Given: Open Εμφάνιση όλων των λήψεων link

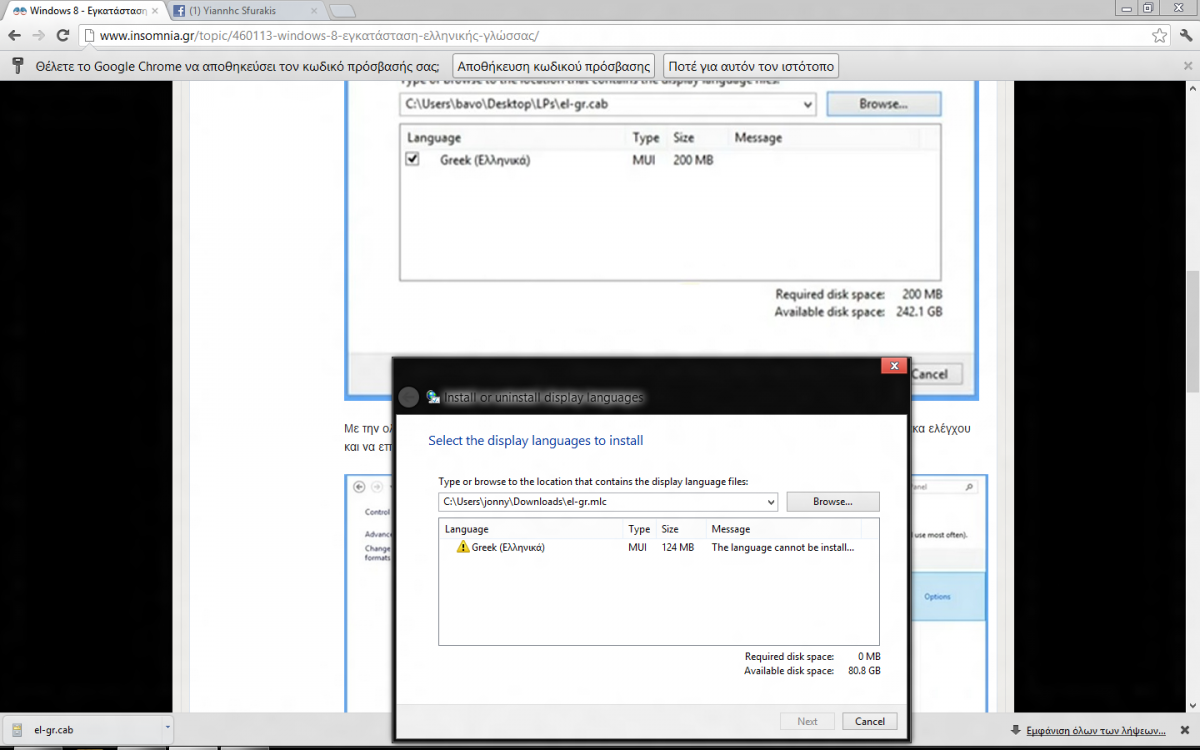Looking at the screenshot, I should point(1096,729).
